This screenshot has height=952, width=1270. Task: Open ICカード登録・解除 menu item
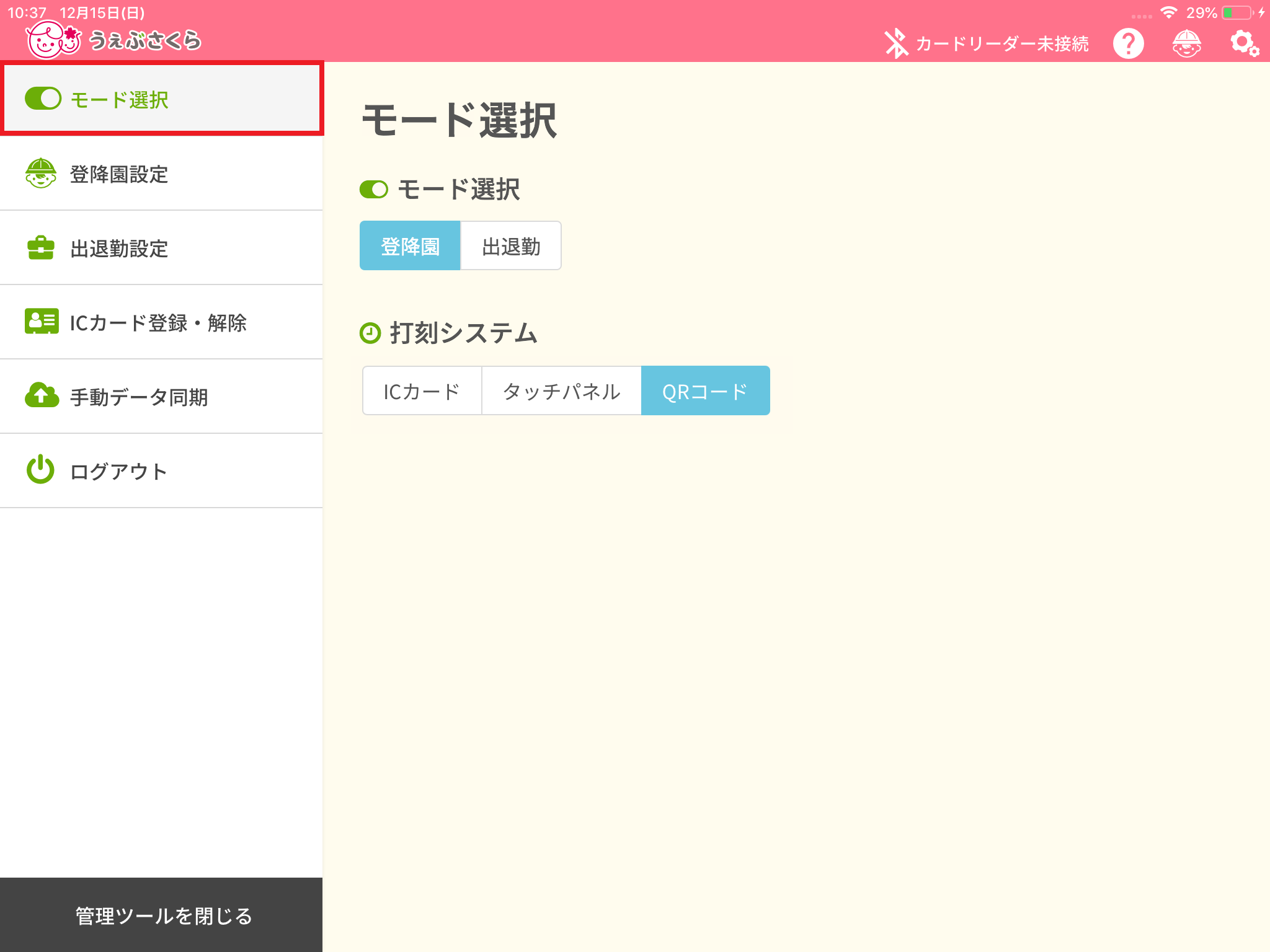click(x=161, y=322)
